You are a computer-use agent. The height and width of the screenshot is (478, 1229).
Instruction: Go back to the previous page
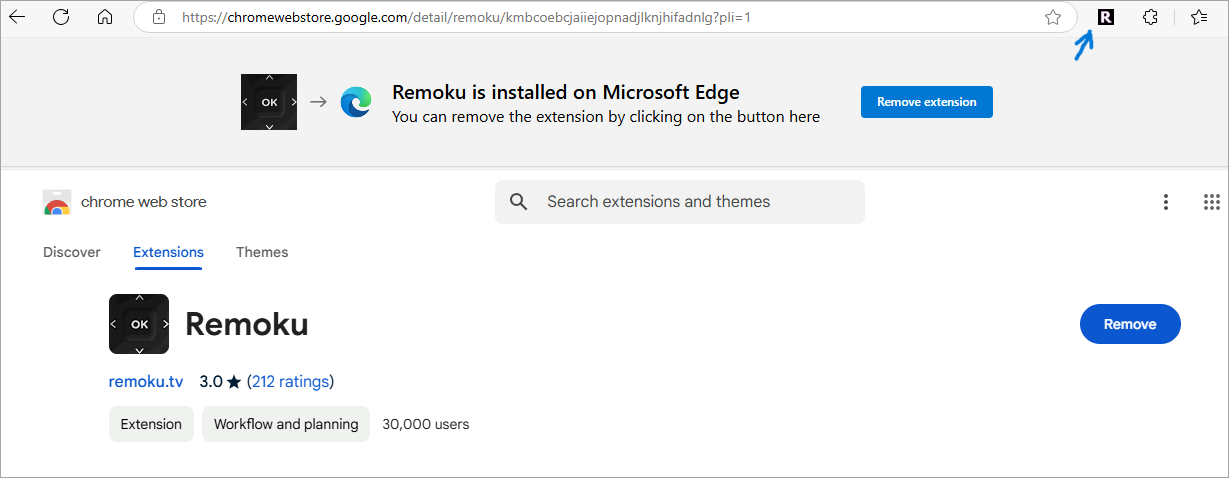point(17,17)
